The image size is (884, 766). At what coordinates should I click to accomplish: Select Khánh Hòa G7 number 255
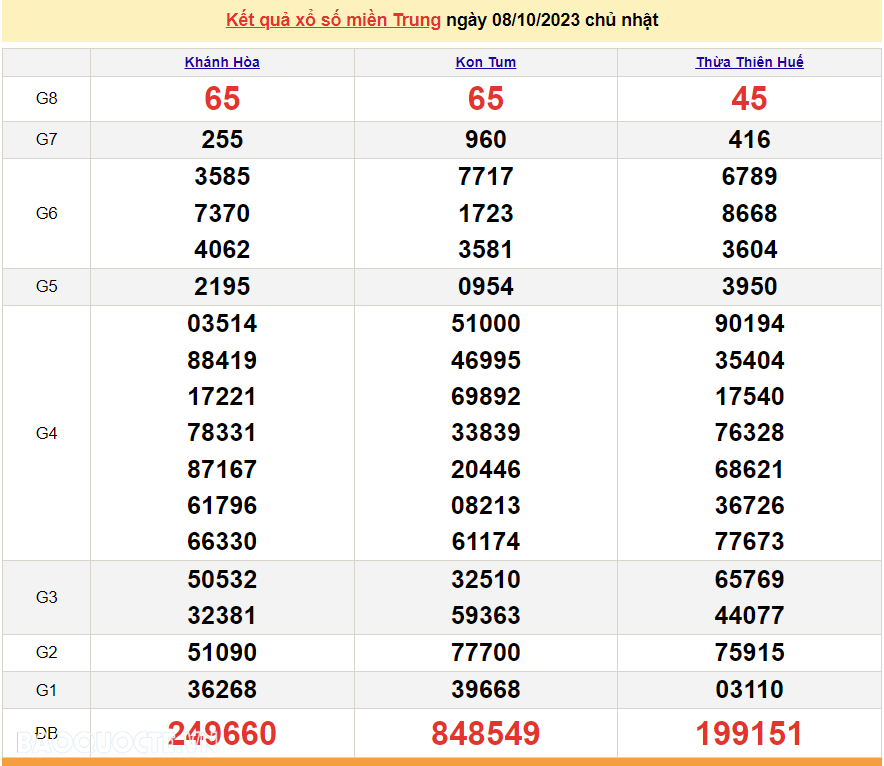[x=222, y=140]
